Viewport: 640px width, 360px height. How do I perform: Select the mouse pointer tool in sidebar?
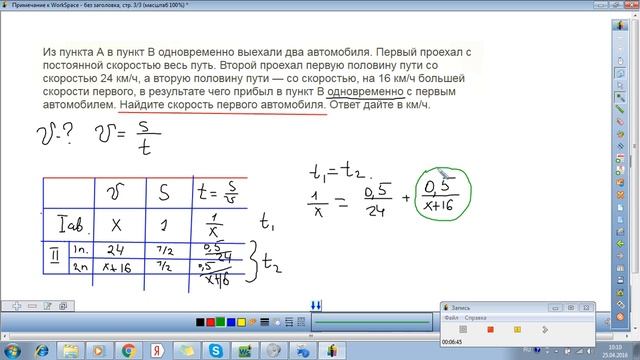click(620, 61)
